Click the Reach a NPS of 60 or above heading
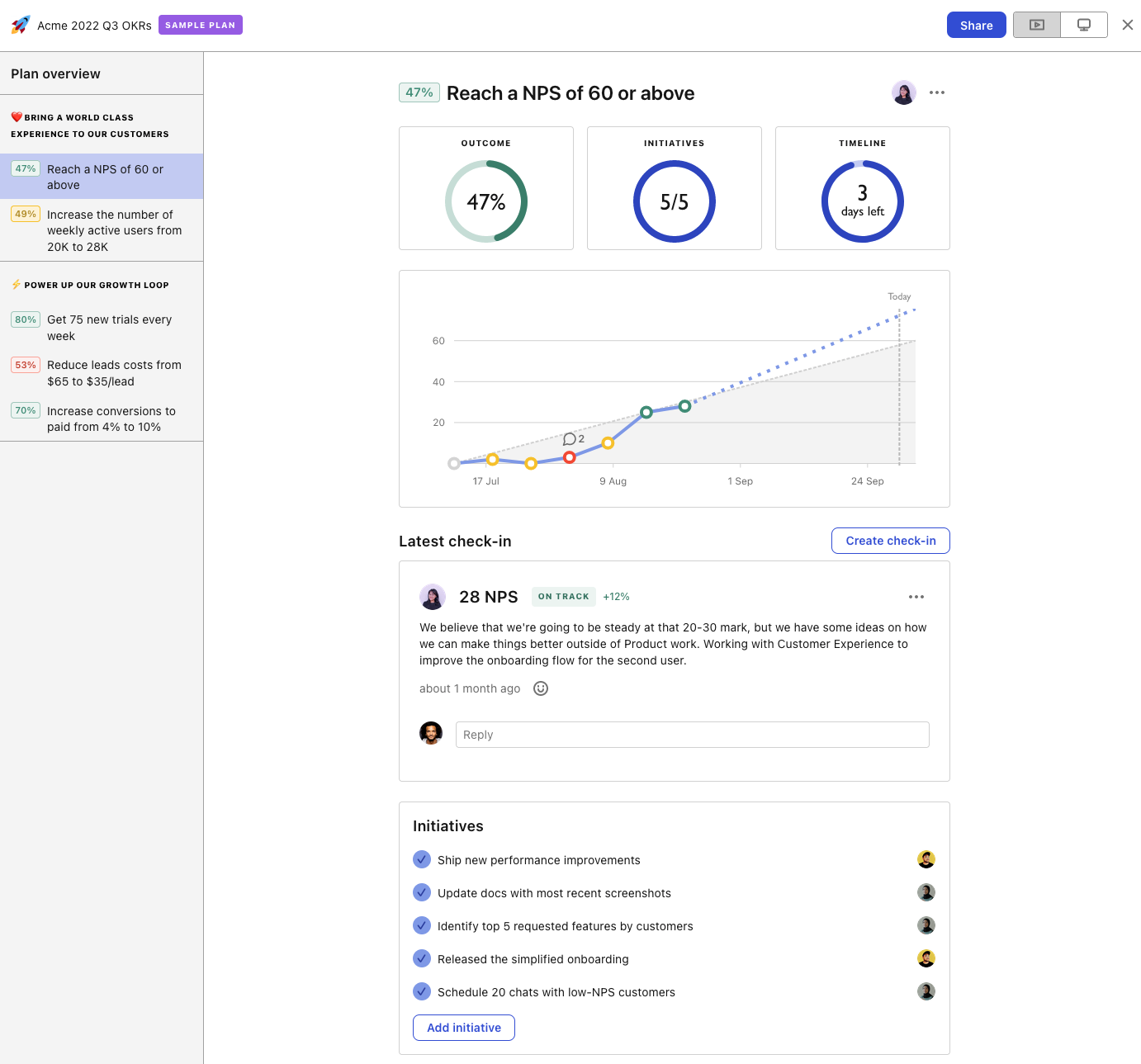Image resolution: width=1141 pixels, height=1064 pixels. [x=570, y=93]
